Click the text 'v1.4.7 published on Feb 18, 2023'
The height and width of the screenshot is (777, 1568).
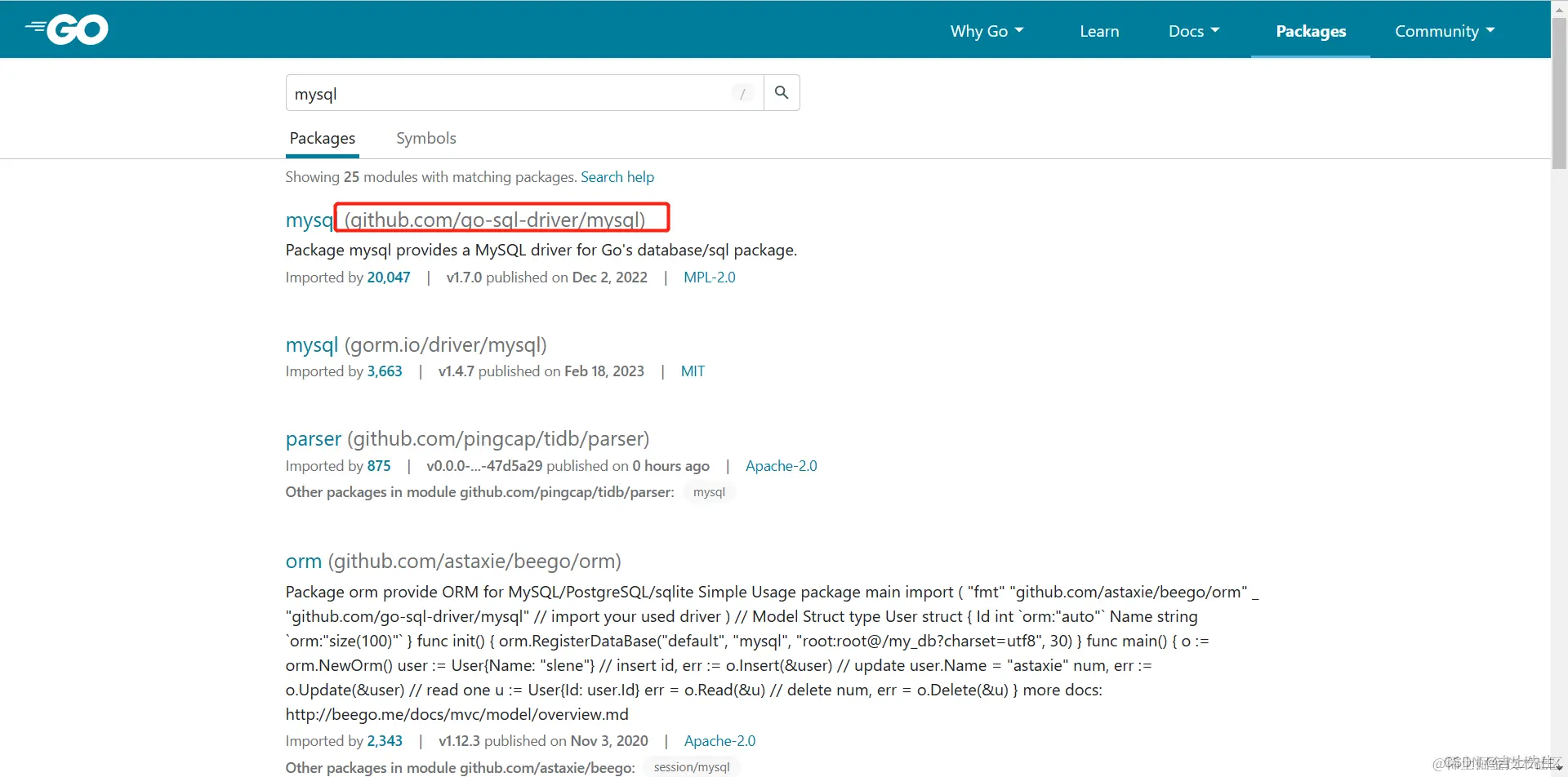coord(541,371)
